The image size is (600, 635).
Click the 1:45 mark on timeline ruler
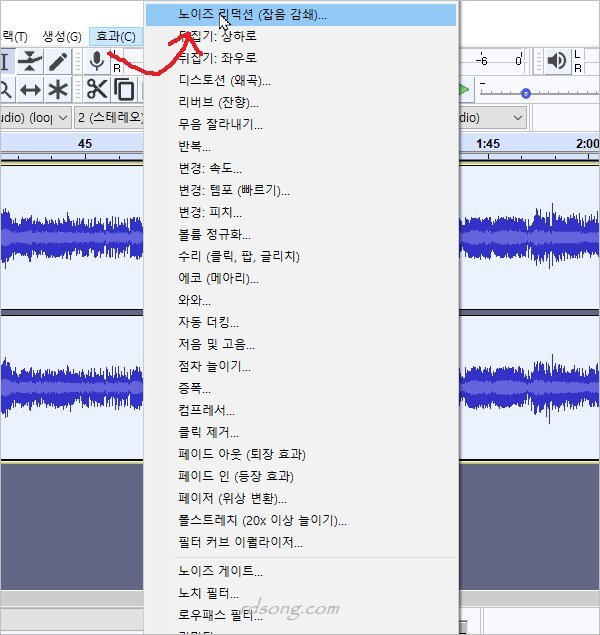pyautogui.click(x=488, y=144)
